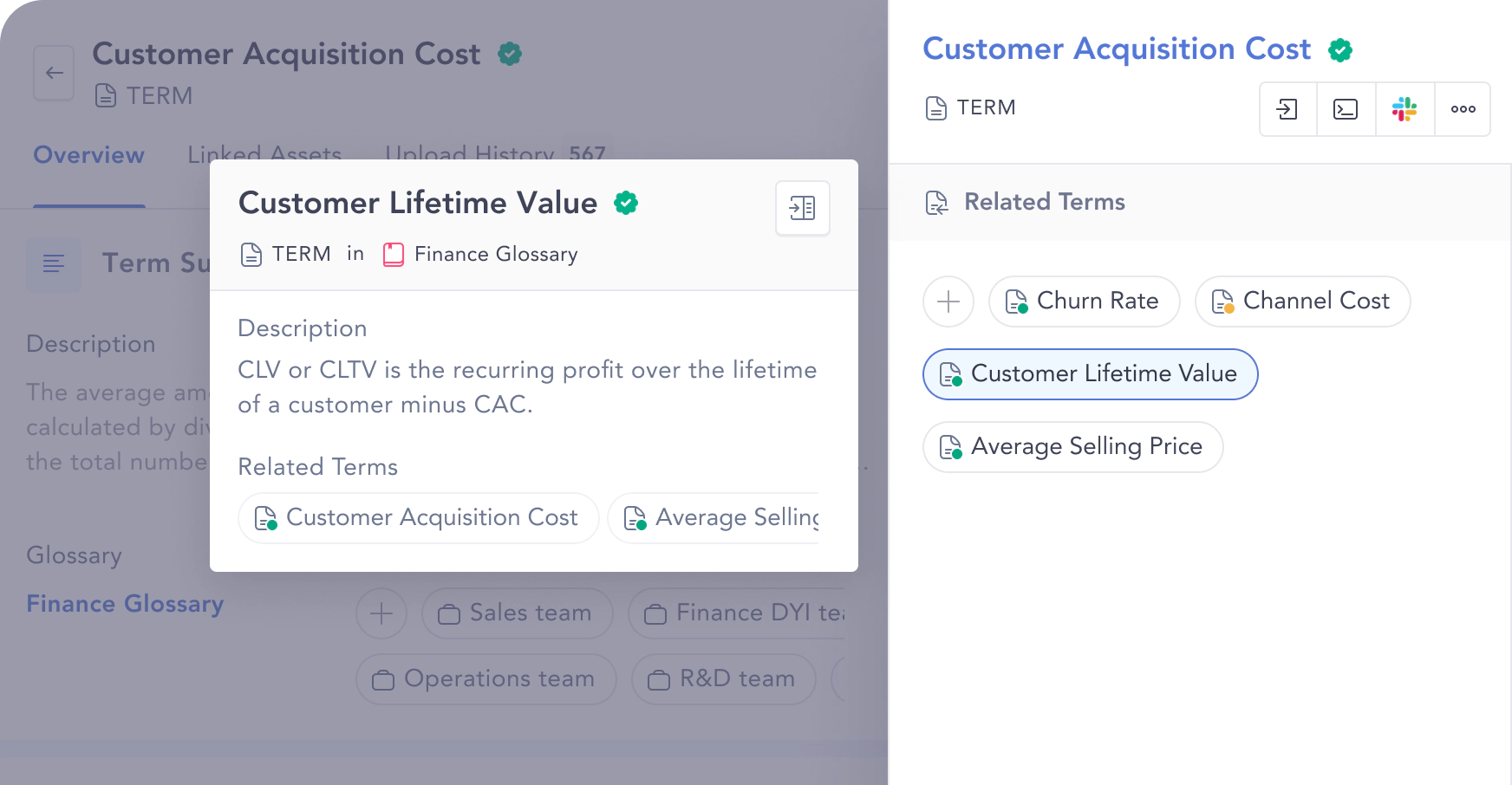
Task: Click the back arrow button
Action: point(54,73)
